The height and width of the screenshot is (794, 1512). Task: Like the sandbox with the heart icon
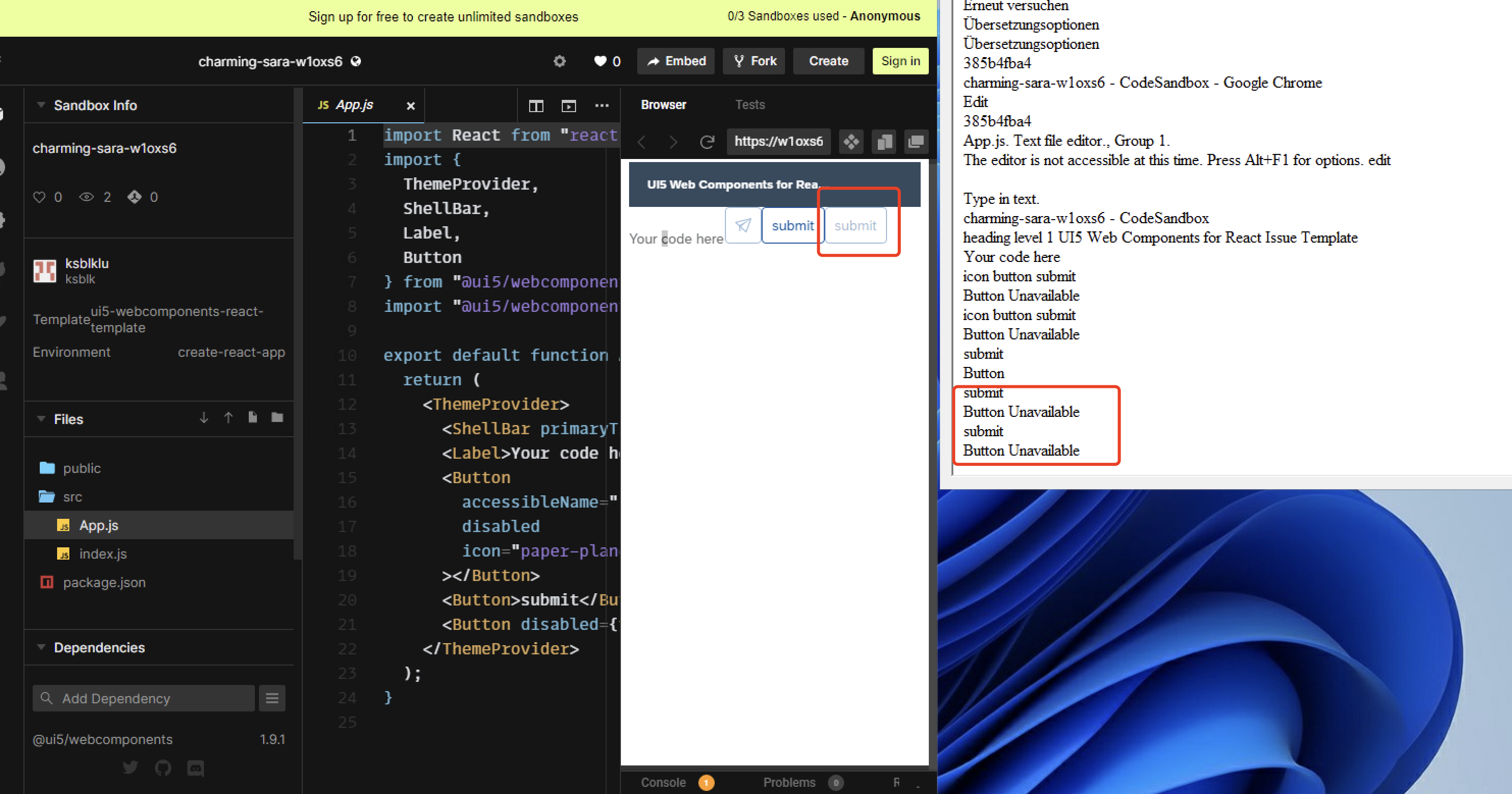(601, 61)
